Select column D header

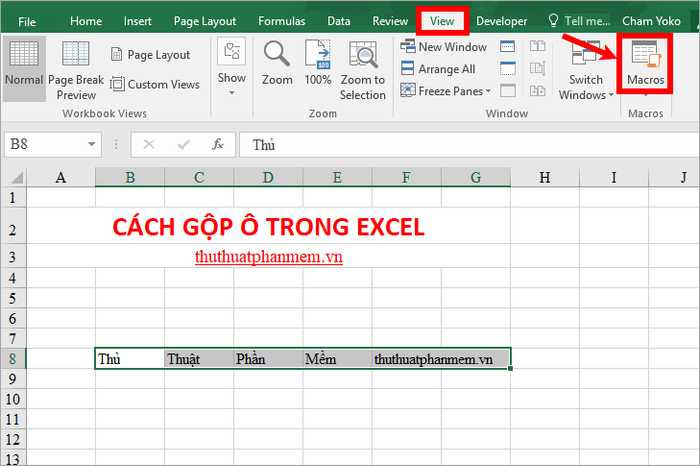pos(268,178)
